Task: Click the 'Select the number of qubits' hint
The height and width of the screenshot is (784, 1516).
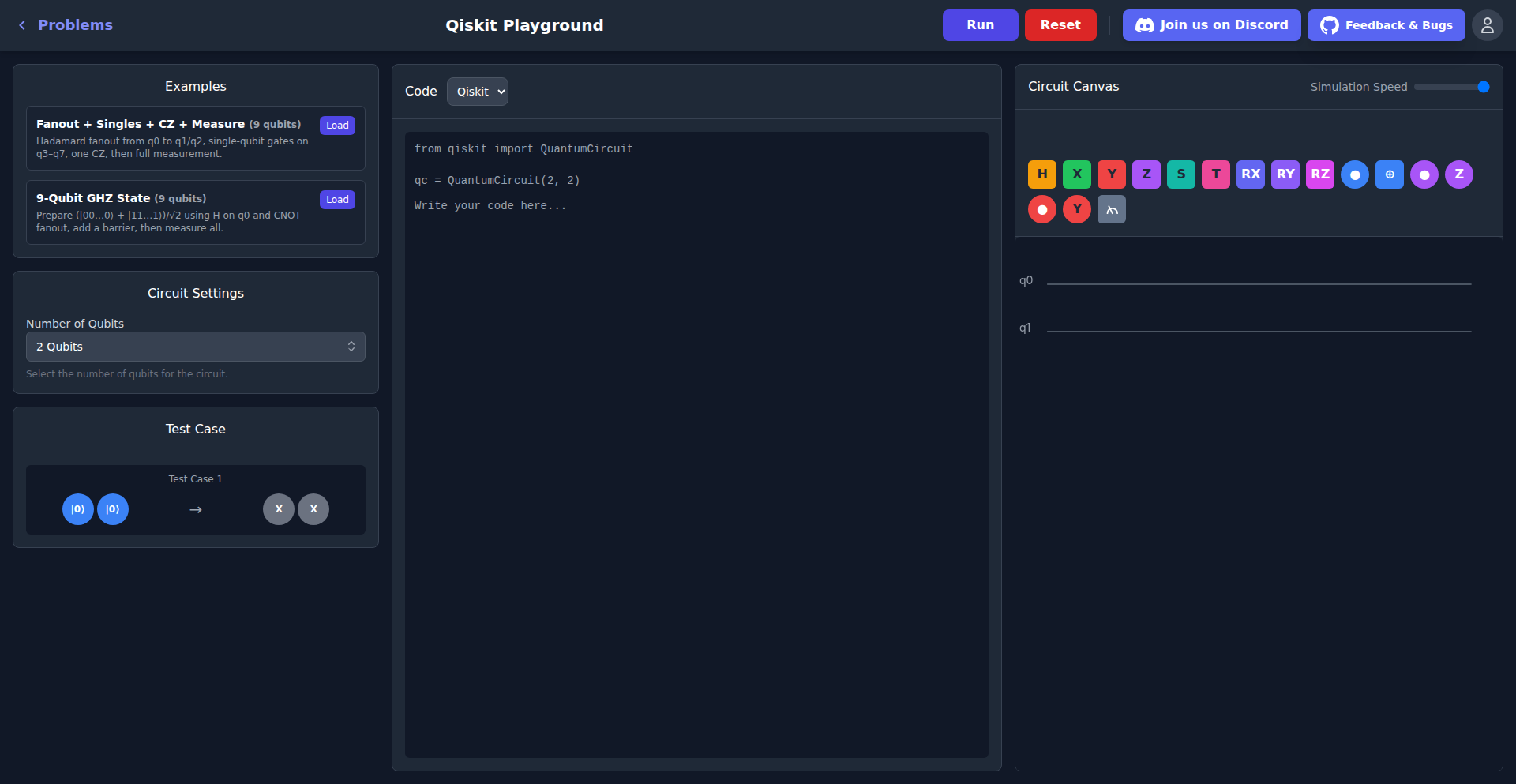Action: point(126,374)
